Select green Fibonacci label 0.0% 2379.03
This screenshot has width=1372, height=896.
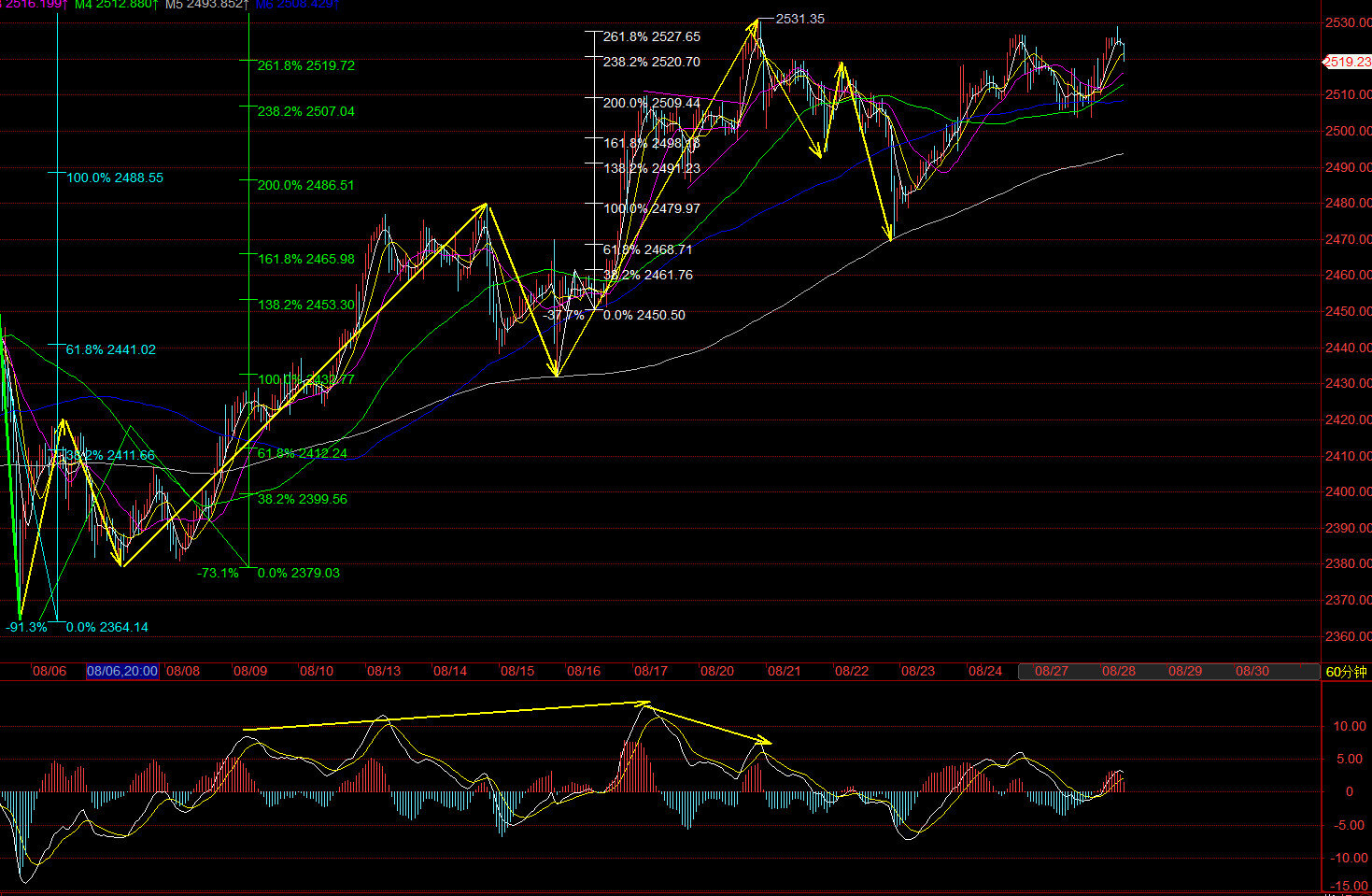pos(299,573)
